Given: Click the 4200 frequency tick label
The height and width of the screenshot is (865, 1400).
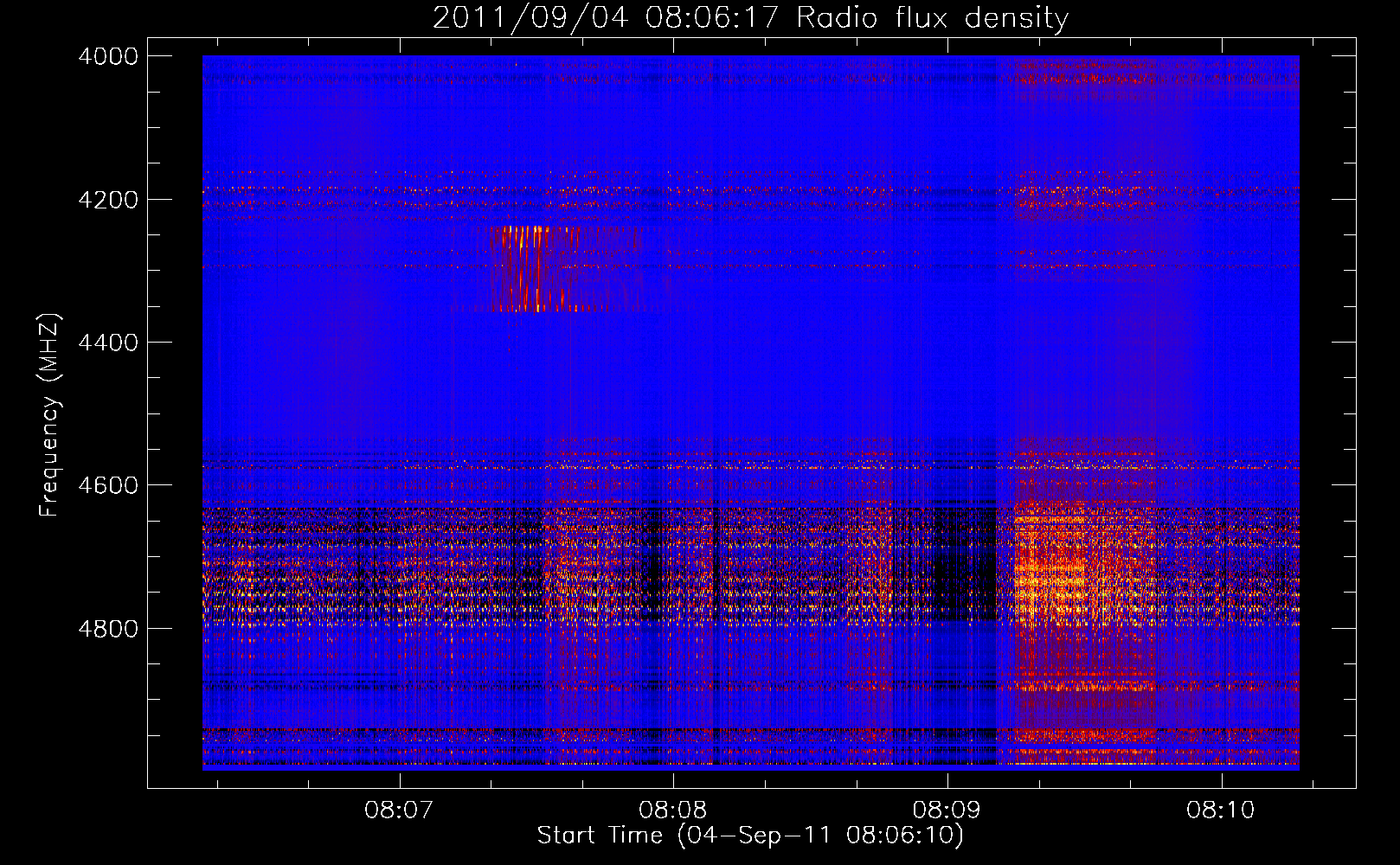Looking at the screenshot, I should pos(108,200).
